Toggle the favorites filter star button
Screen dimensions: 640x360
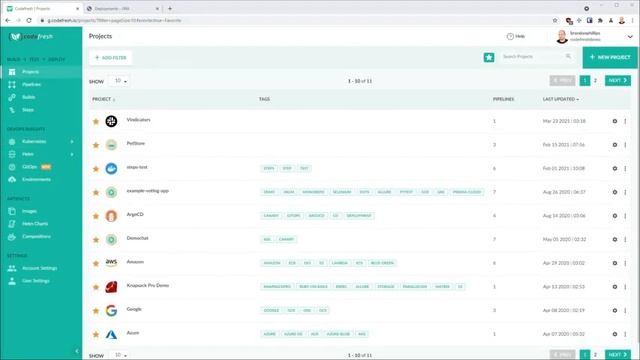point(489,58)
